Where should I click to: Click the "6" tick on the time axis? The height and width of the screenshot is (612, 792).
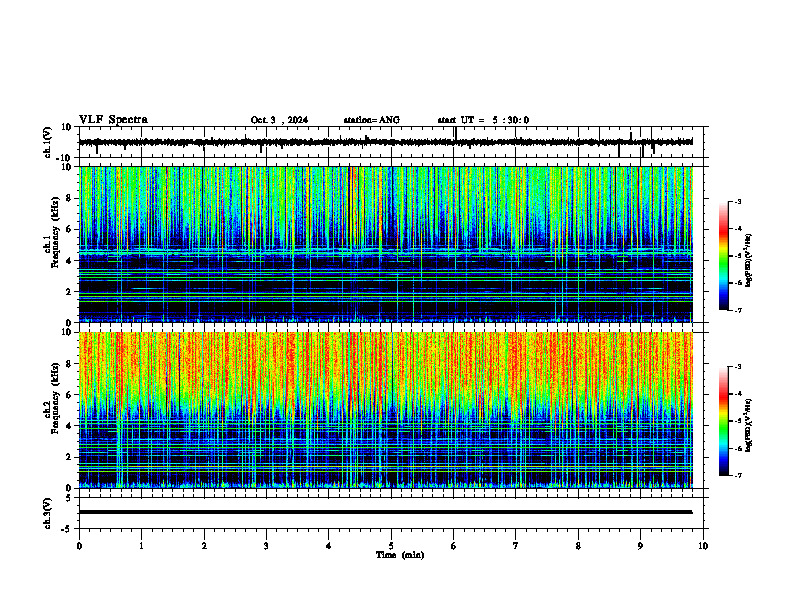(454, 546)
